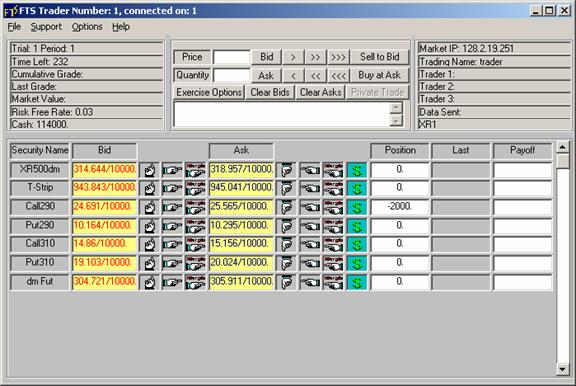Click the single > arrow button

293,57
